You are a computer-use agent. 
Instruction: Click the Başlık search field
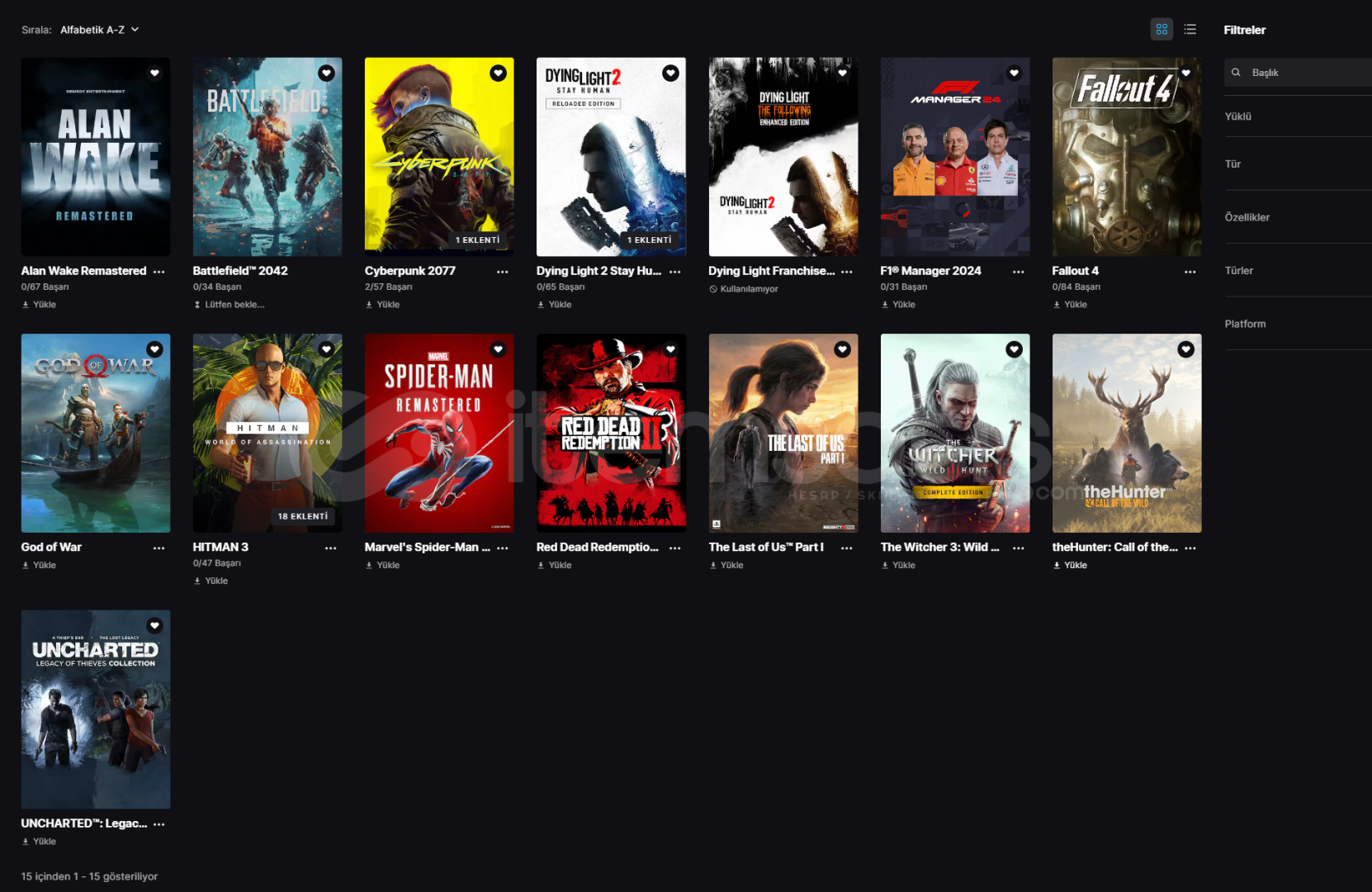point(1298,73)
